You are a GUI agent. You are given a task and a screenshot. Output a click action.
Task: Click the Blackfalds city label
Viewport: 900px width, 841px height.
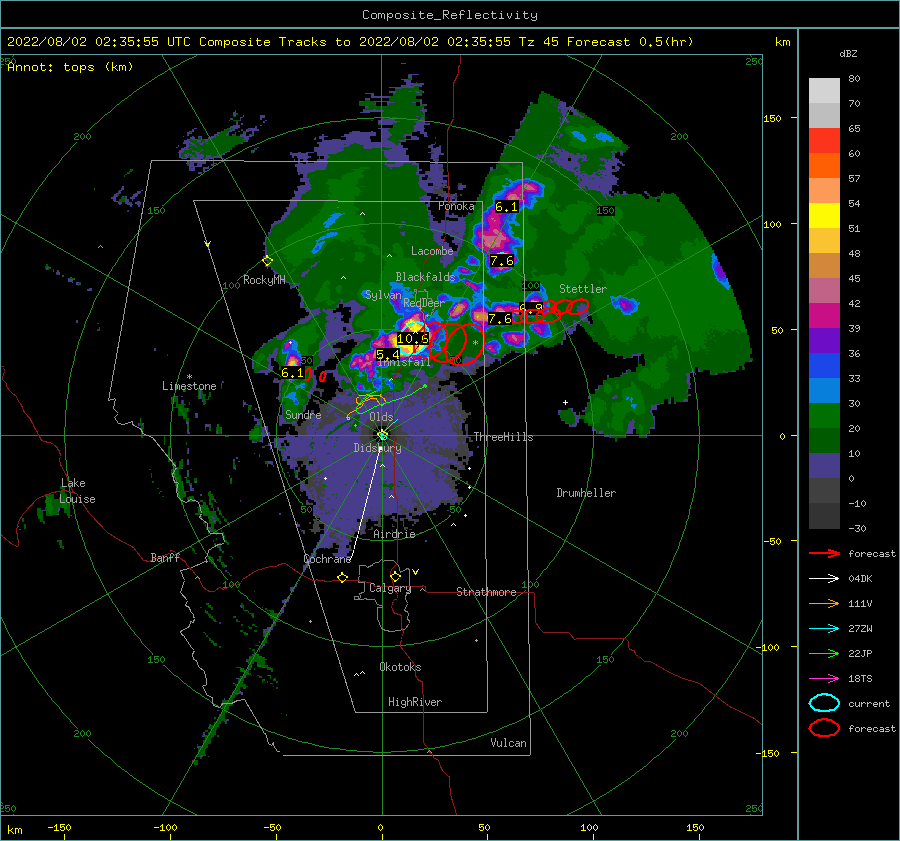425,277
